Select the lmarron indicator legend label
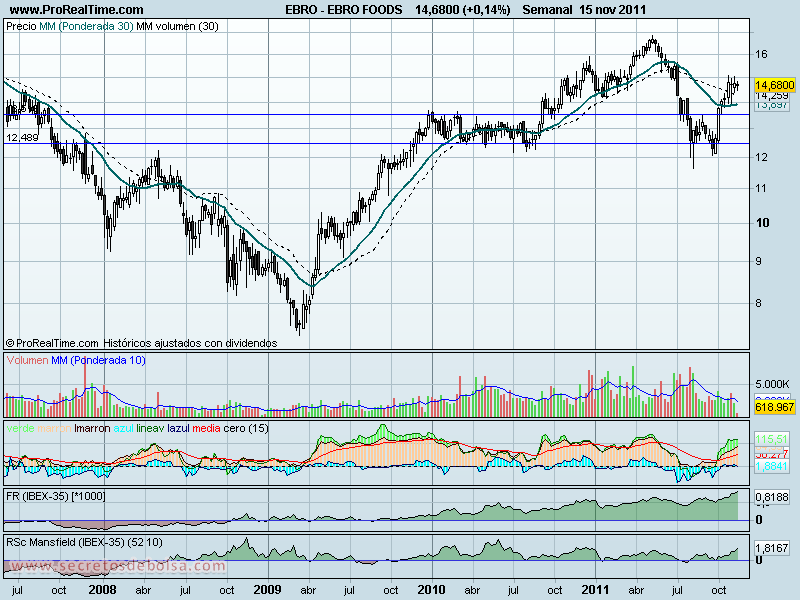Screen dimensions: 800x600 92,428
